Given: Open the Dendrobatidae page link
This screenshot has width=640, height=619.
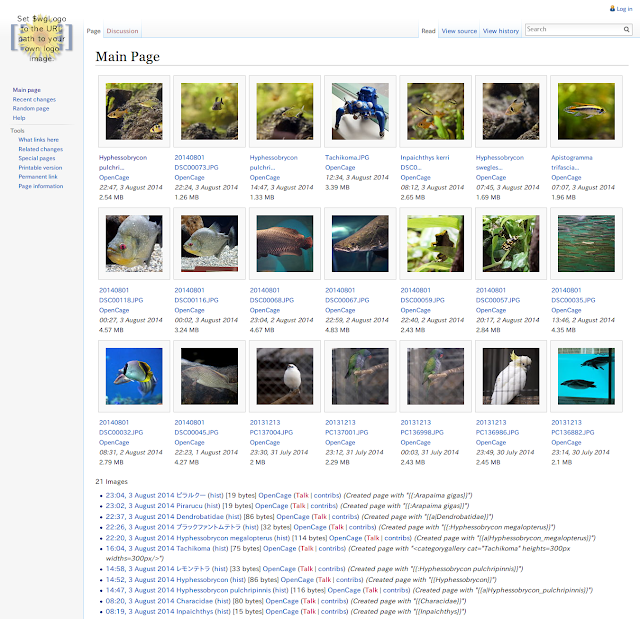Looking at the screenshot, I should point(200,517).
